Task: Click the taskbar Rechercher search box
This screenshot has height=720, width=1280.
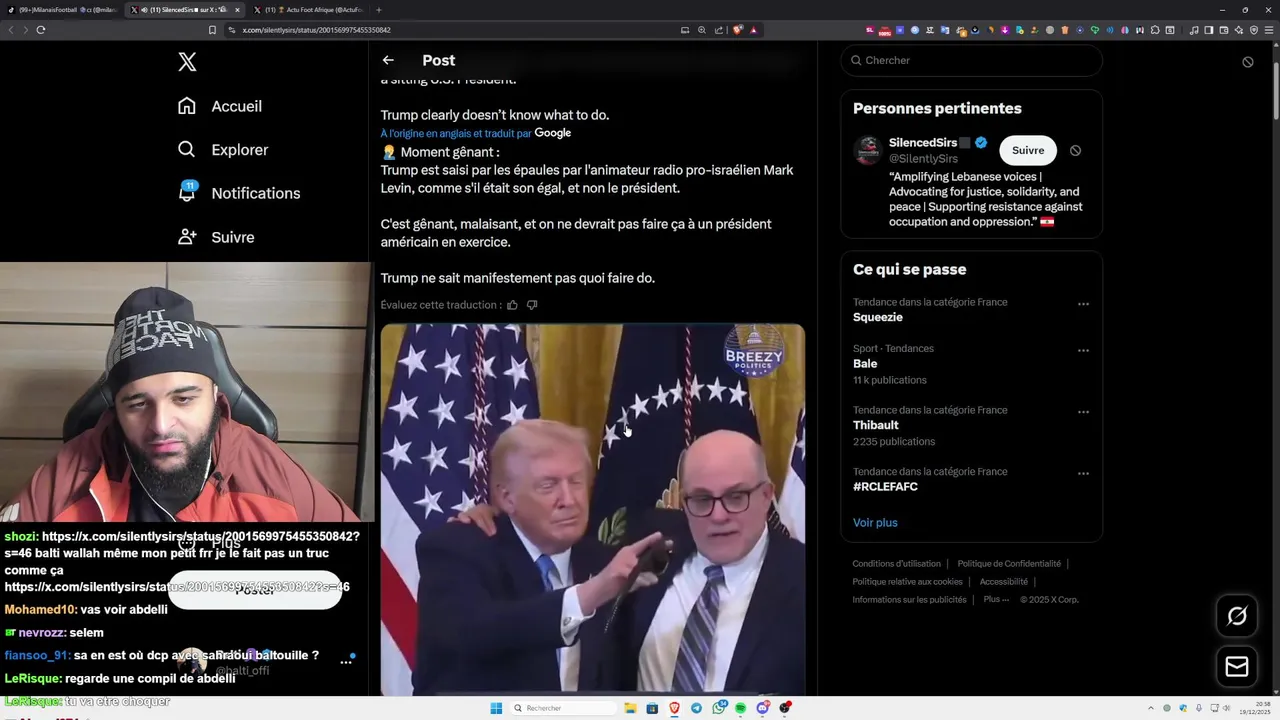Action: coord(563,708)
